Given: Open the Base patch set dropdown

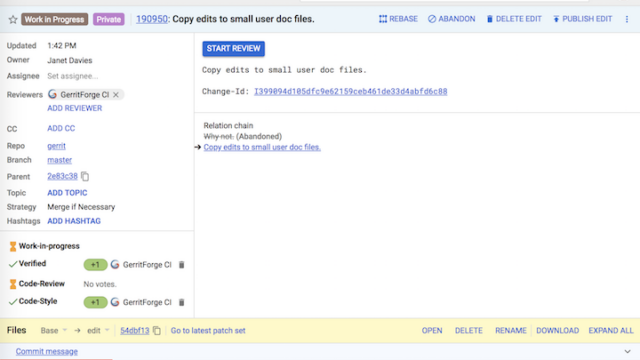Looking at the screenshot, I should coord(53,331).
